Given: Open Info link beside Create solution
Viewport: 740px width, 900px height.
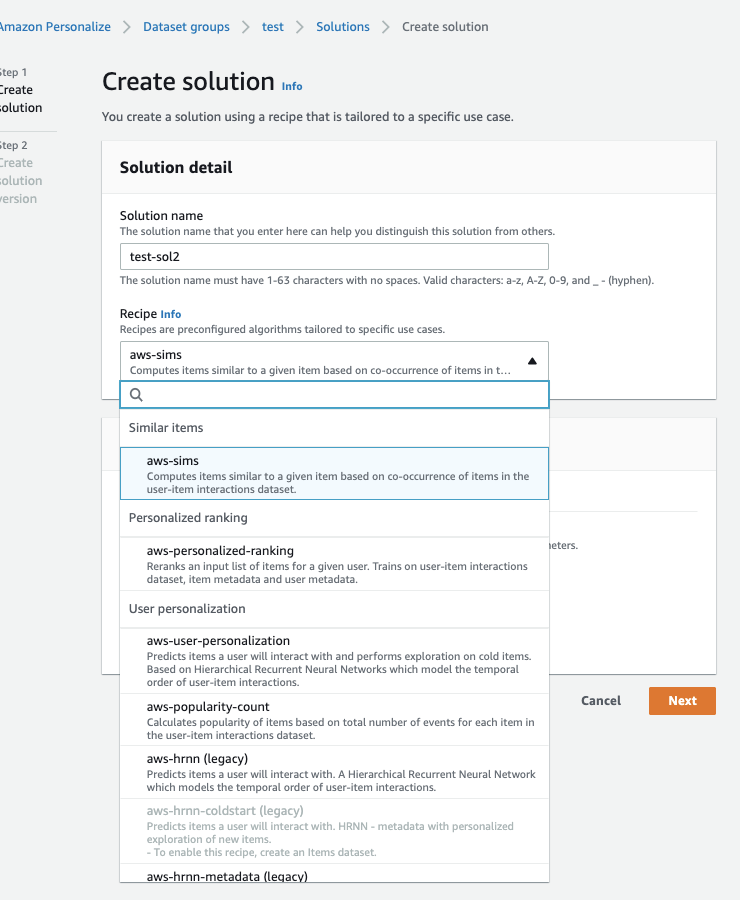Looking at the screenshot, I should click(x=292, y=86).
